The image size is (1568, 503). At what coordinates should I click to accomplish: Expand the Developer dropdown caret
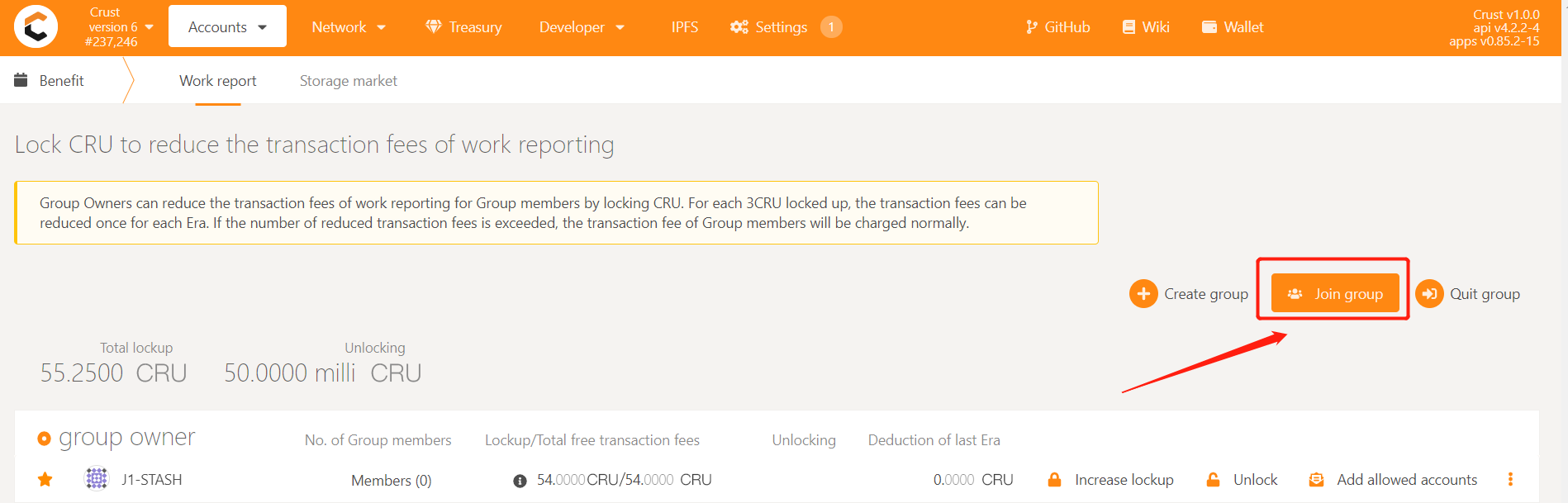click(x=620, y=27)
